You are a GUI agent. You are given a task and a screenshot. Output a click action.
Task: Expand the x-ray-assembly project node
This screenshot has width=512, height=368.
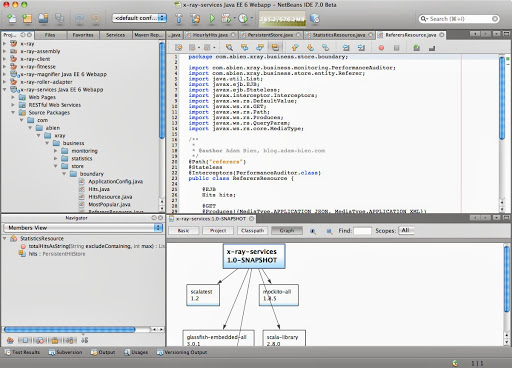[x=5, y=51]
